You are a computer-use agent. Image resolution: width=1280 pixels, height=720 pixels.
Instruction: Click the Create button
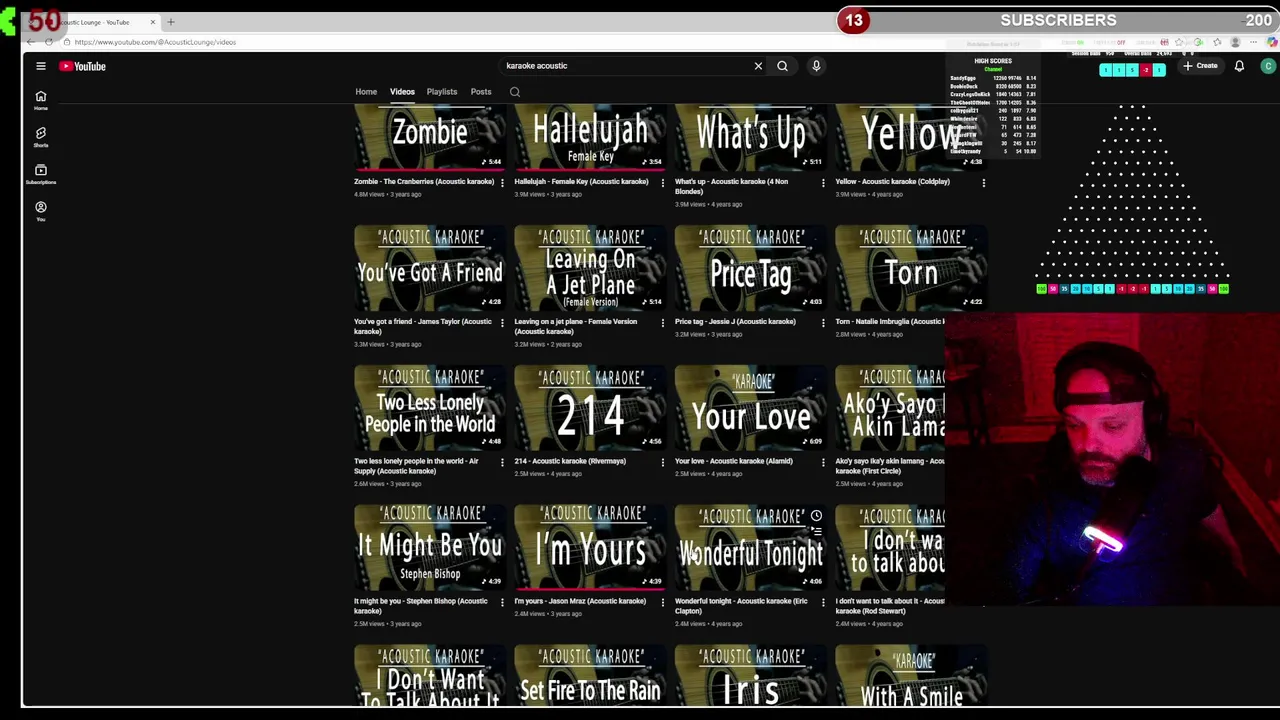click(x=1200, y=66)
